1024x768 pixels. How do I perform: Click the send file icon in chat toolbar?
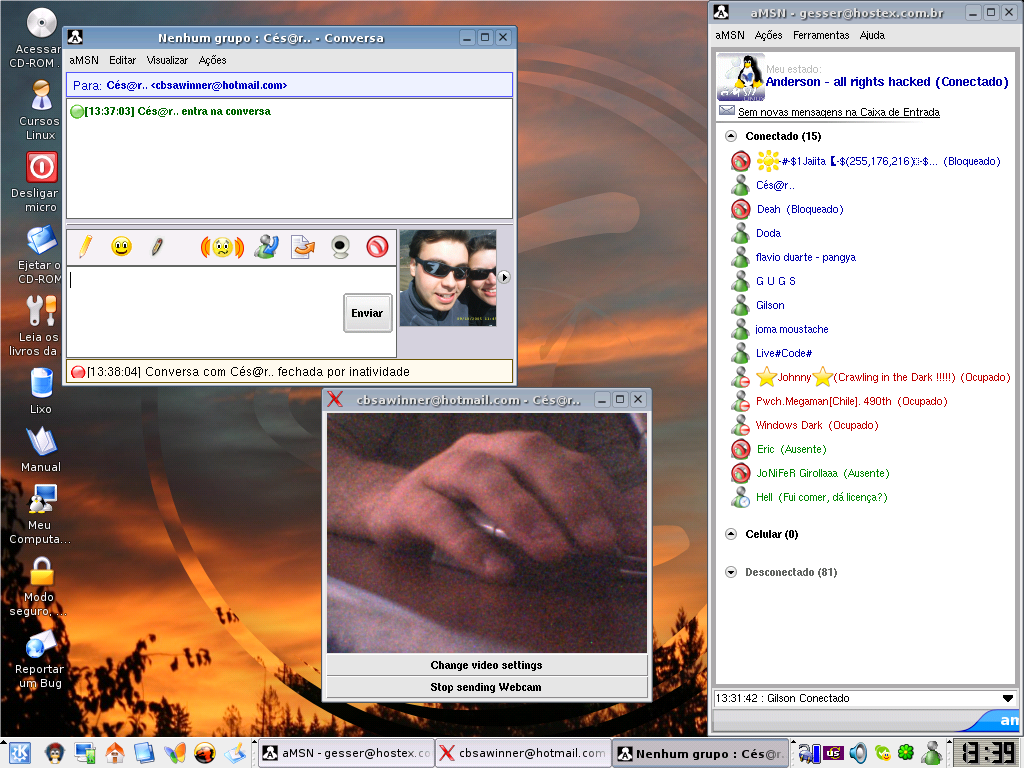(303, 247)
